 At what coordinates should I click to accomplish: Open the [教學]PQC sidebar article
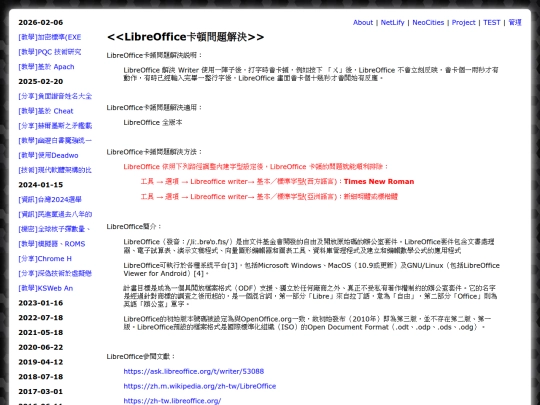[50, 52]
